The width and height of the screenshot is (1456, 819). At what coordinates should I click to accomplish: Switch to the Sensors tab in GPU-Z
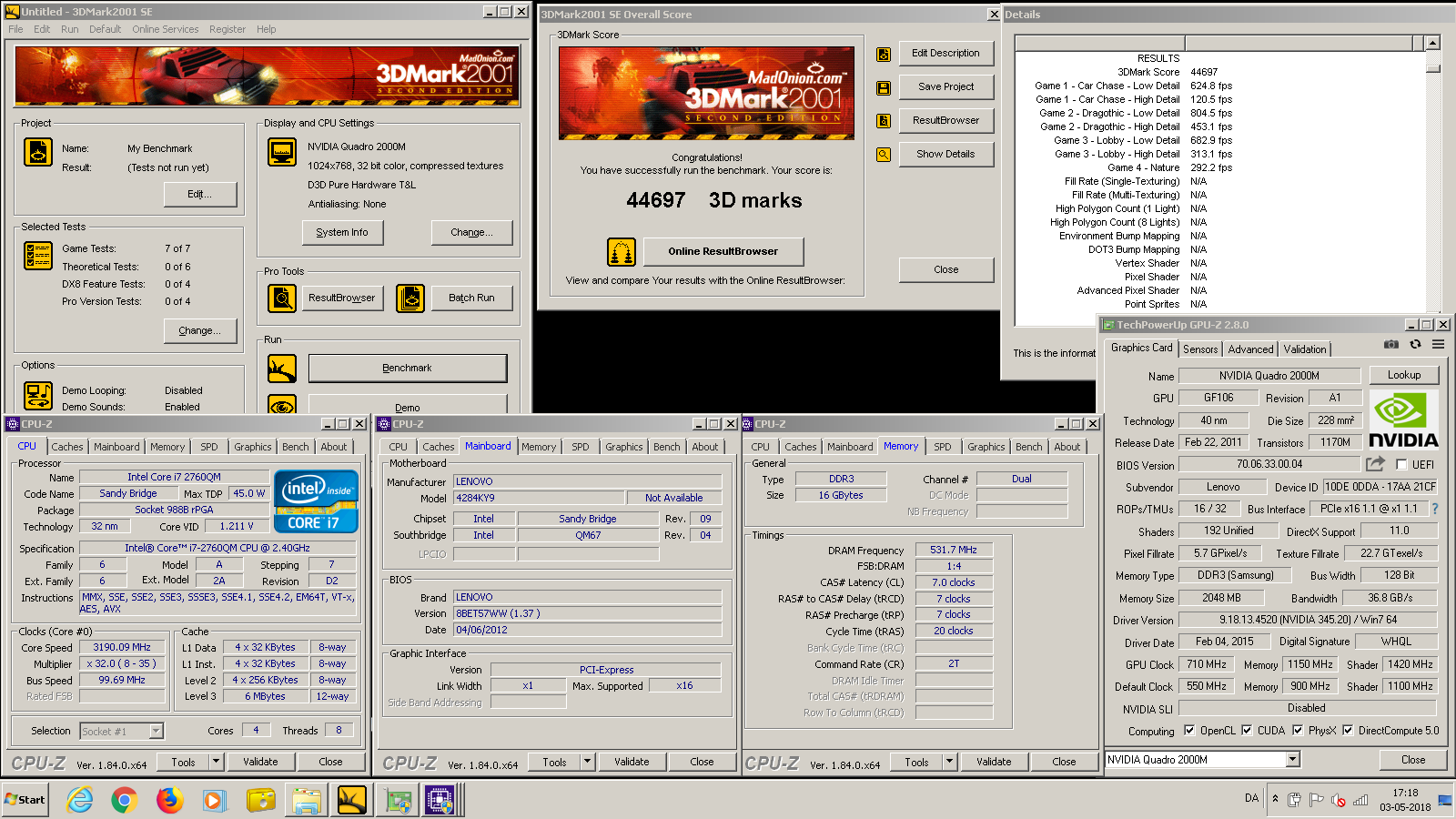1200,349
